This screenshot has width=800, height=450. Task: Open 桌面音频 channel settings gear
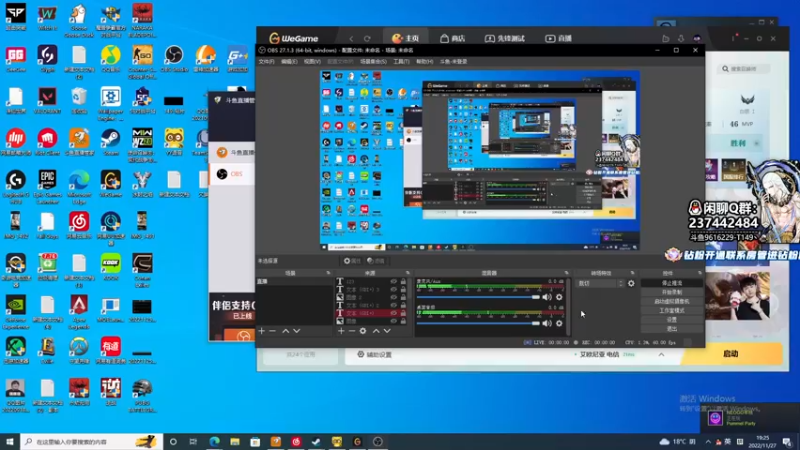pyautogui.click(x=559, y=323)
